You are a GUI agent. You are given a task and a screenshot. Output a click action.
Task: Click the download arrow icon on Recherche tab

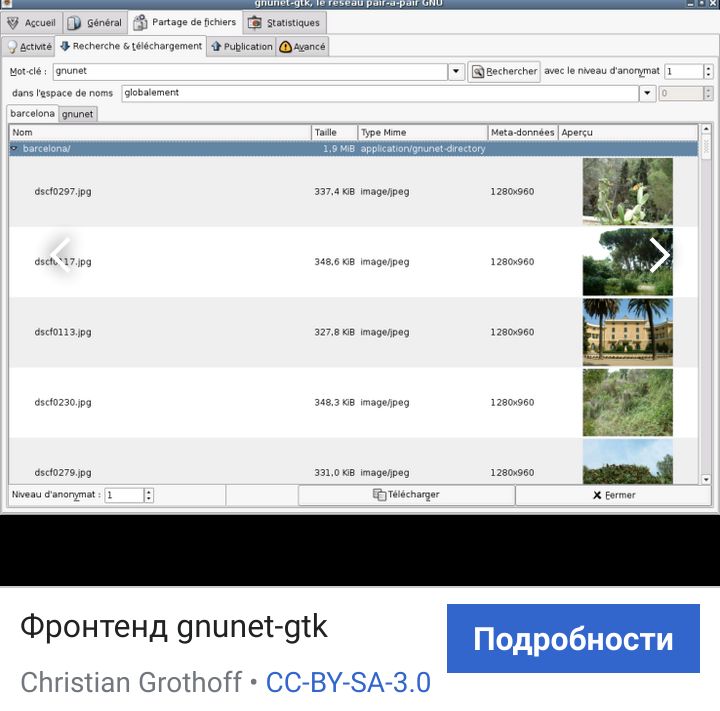pyautogui.click(x=65, y=46)
